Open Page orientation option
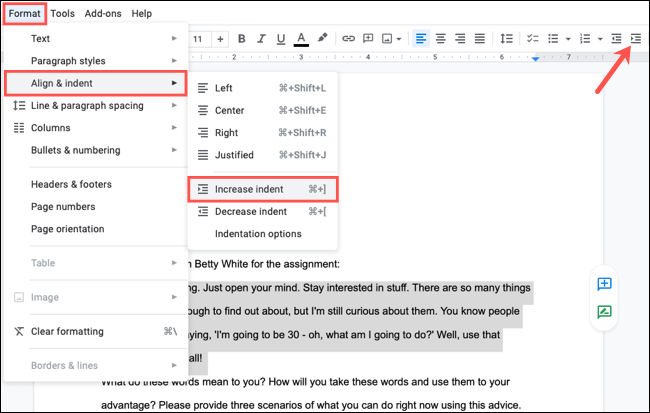Viewport: 650px width, 413px height. 95,229
